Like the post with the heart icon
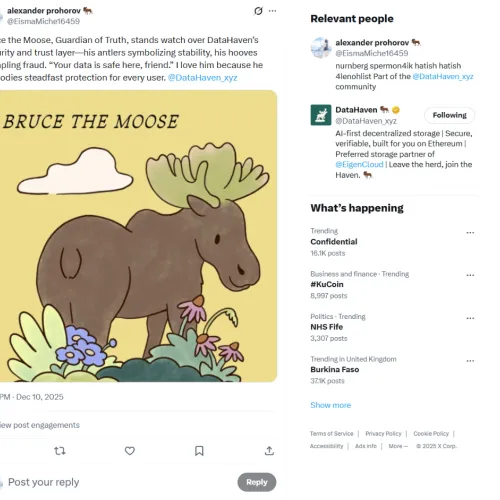Viewport: 500px width, 500px height. pyautogui.click(x=130, y=451)
